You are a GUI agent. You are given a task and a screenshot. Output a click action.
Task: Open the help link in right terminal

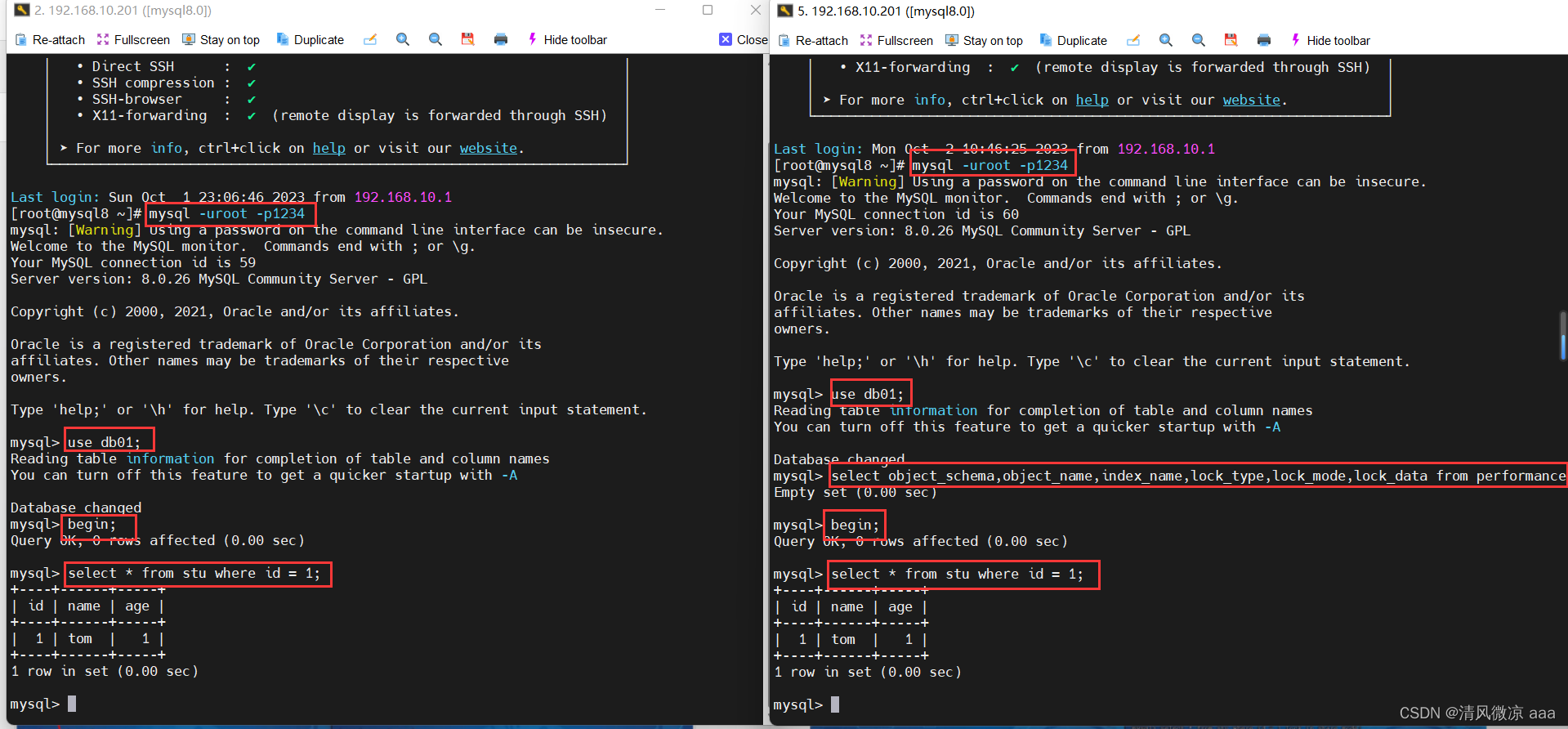tap(1092, 100)
